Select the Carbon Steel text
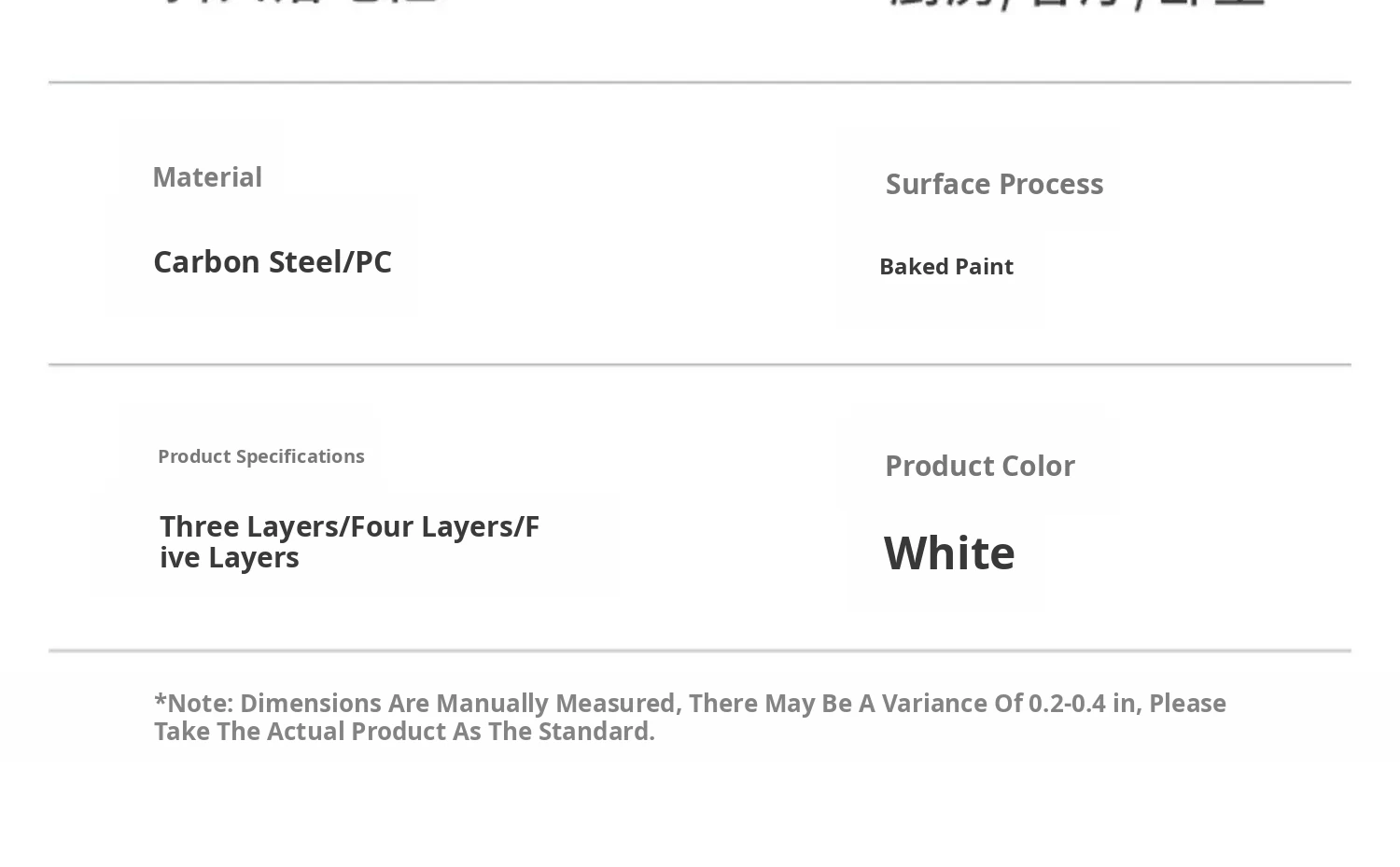This screenshot has width=1400, height=867. (246, 262)
